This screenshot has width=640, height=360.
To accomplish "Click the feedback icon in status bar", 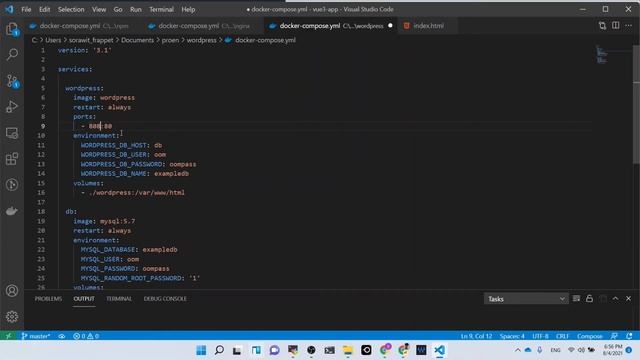I will [x=614, y=336].
